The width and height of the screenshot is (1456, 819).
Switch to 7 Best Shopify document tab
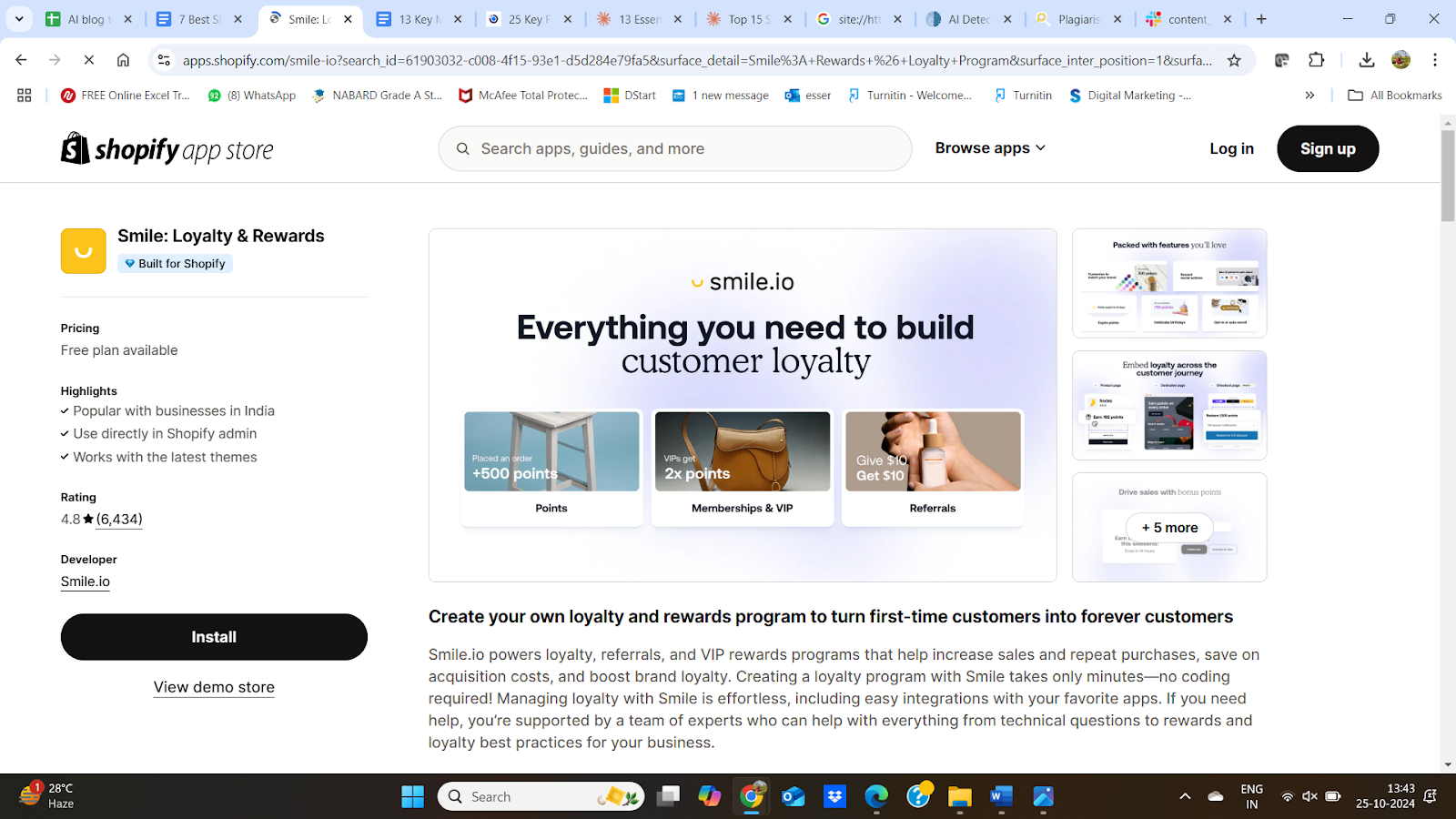click(200, 19)
